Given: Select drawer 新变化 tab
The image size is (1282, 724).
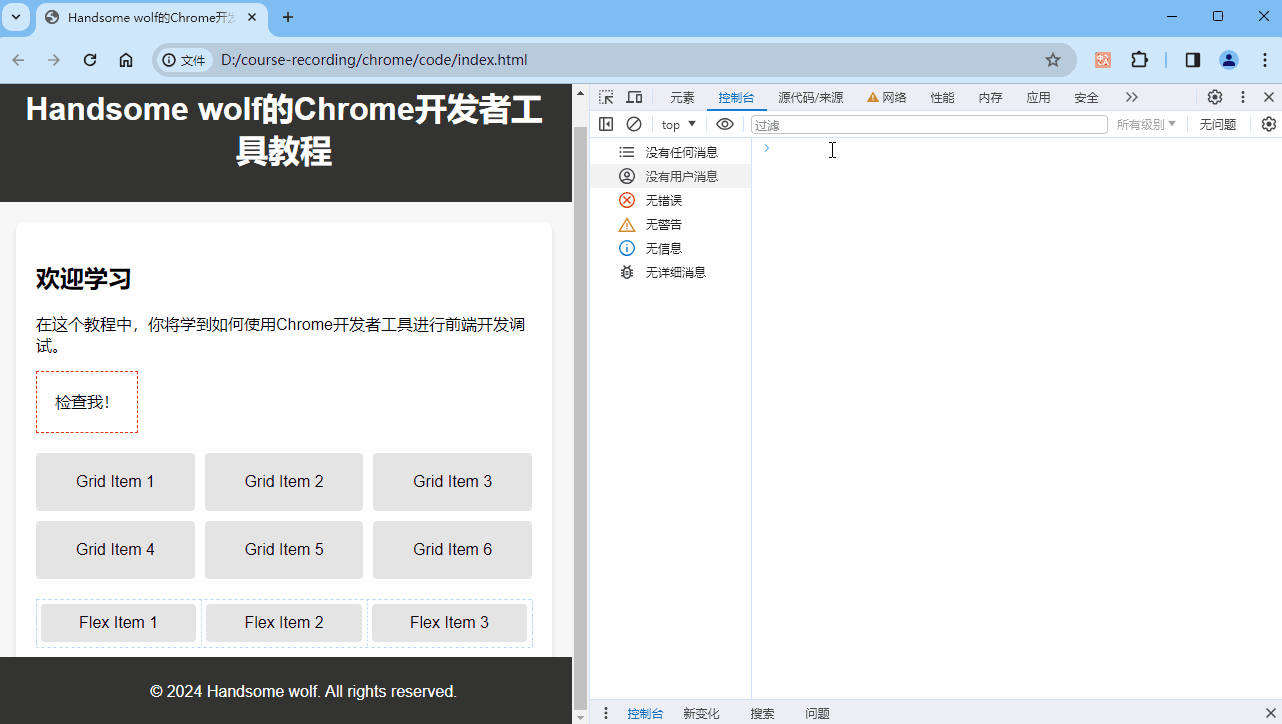Looking at the screenshot, I should tap(701, 713).
